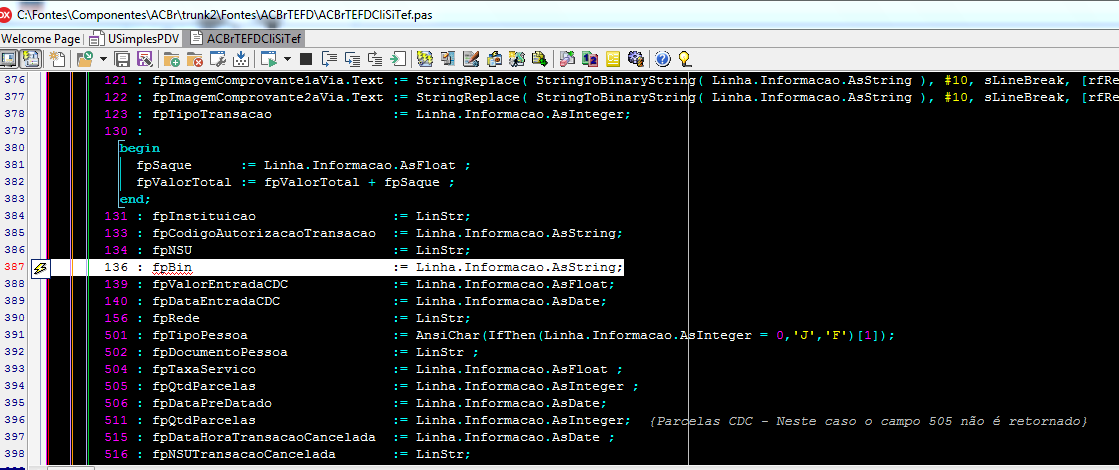Click the toggle form/unit toolbar icon
The height and width of the screenshot is (470, 1119).
click(30, 58)
